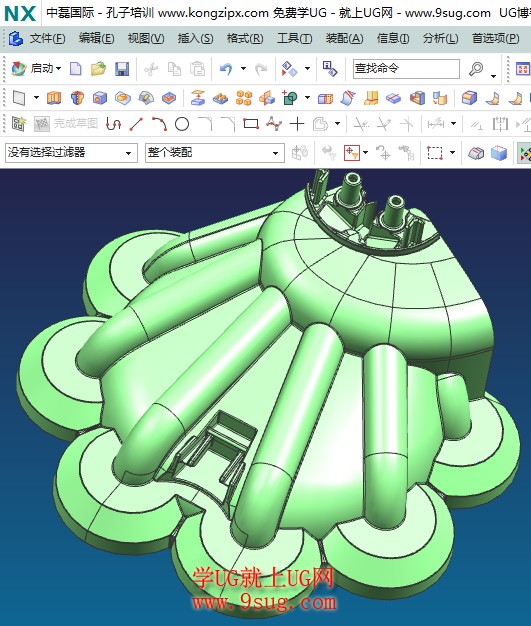
Task: Click the Extrude feature icon
Action: 54,97
